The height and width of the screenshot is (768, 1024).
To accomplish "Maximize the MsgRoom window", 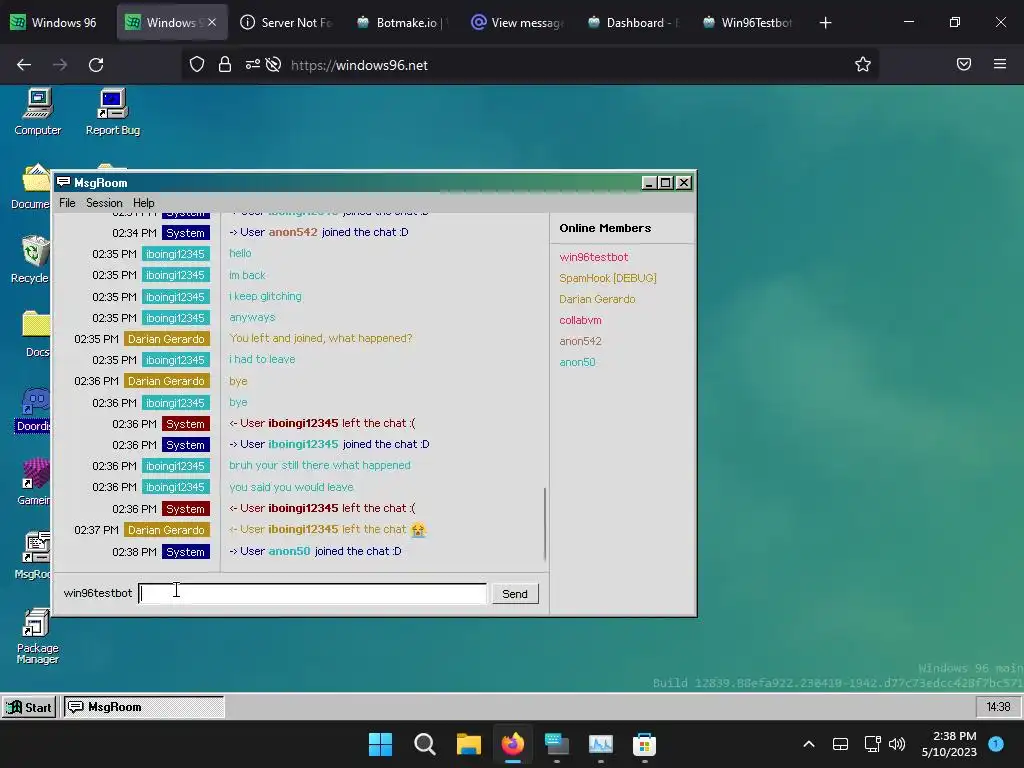I will [665, 183].
